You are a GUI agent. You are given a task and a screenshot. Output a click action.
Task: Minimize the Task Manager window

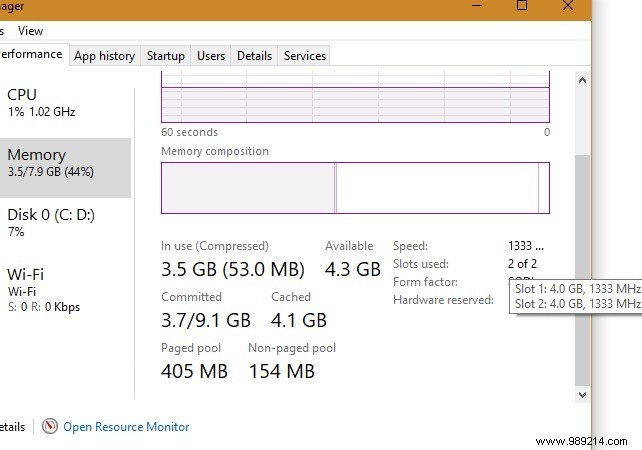tap(477, 5)
